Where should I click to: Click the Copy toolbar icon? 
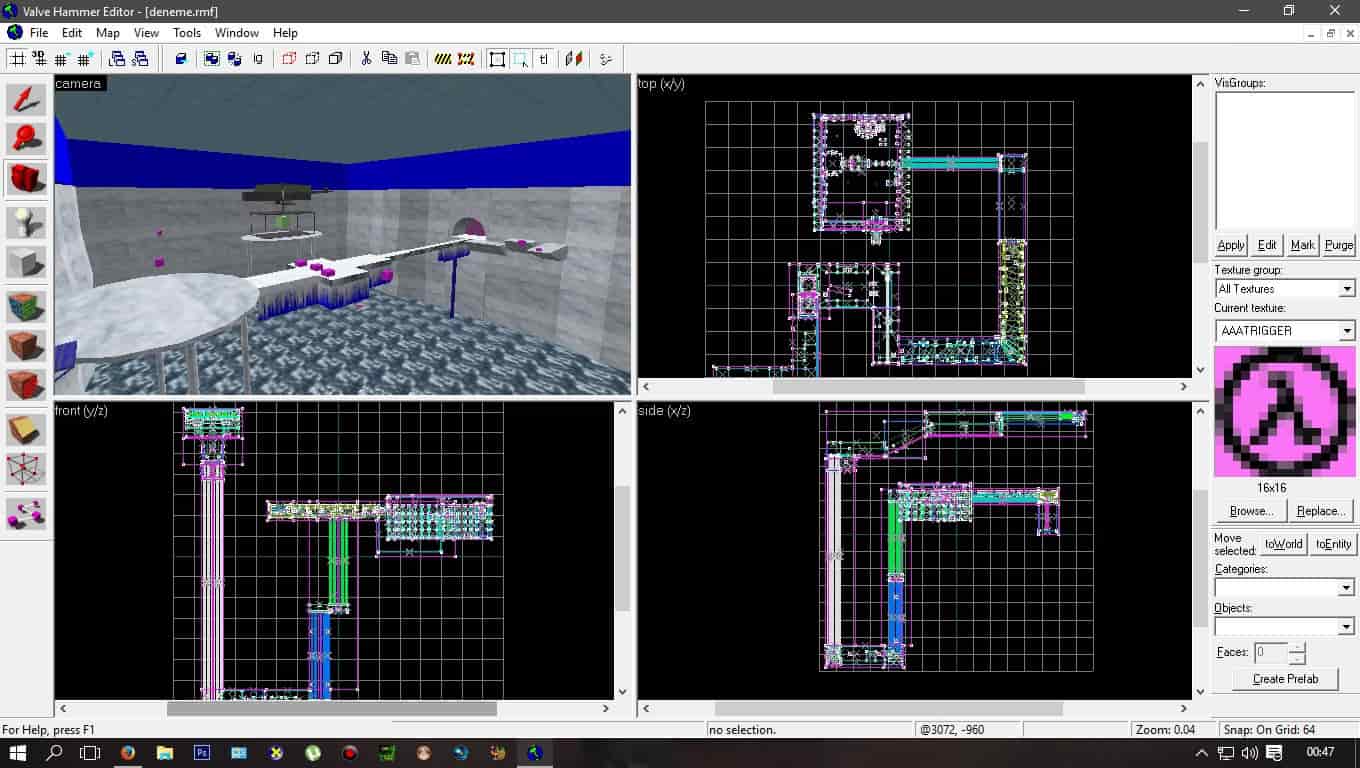(x=389, y=59)
